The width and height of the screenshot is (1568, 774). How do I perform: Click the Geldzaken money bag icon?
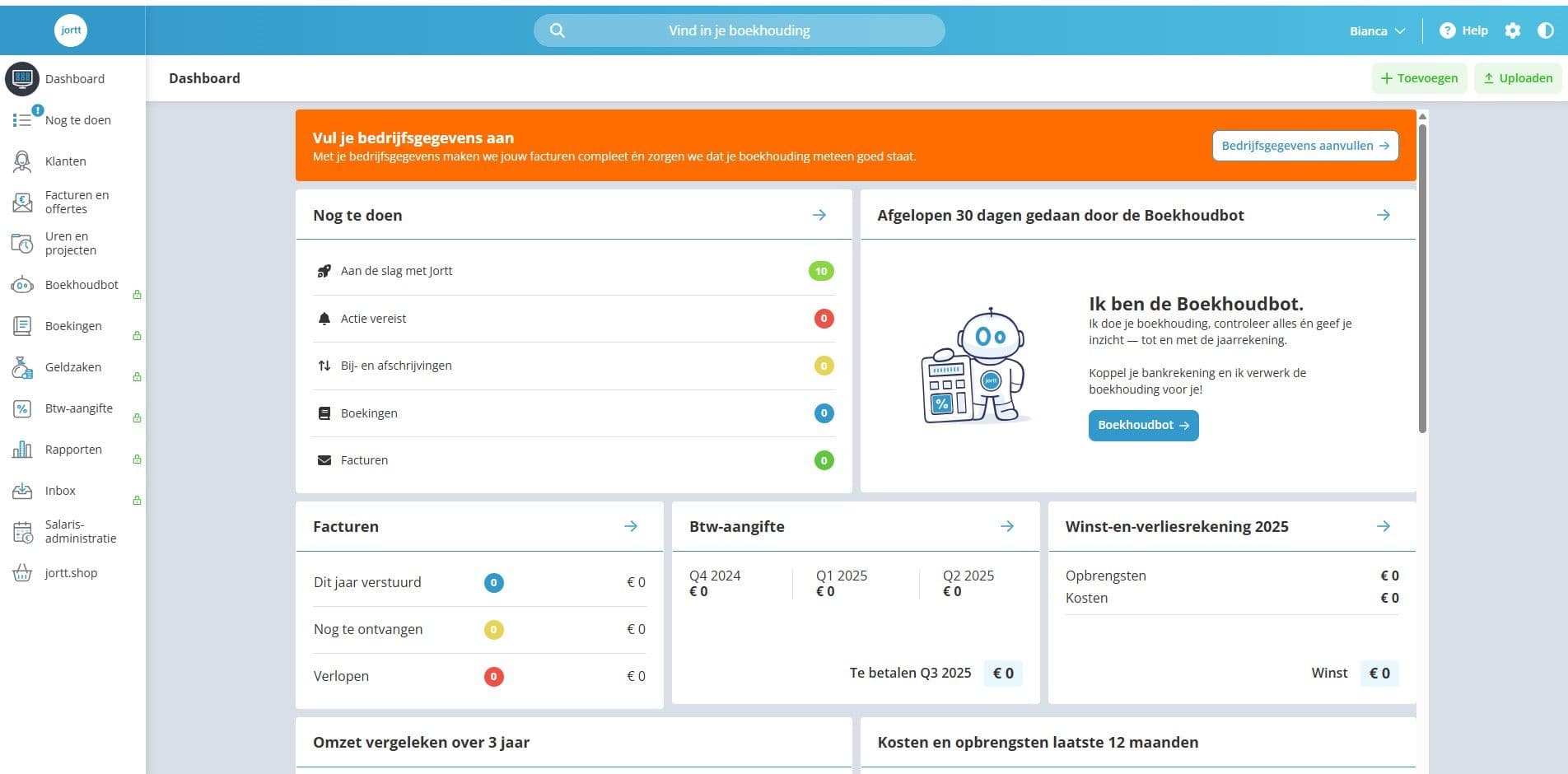click(22, 367)
